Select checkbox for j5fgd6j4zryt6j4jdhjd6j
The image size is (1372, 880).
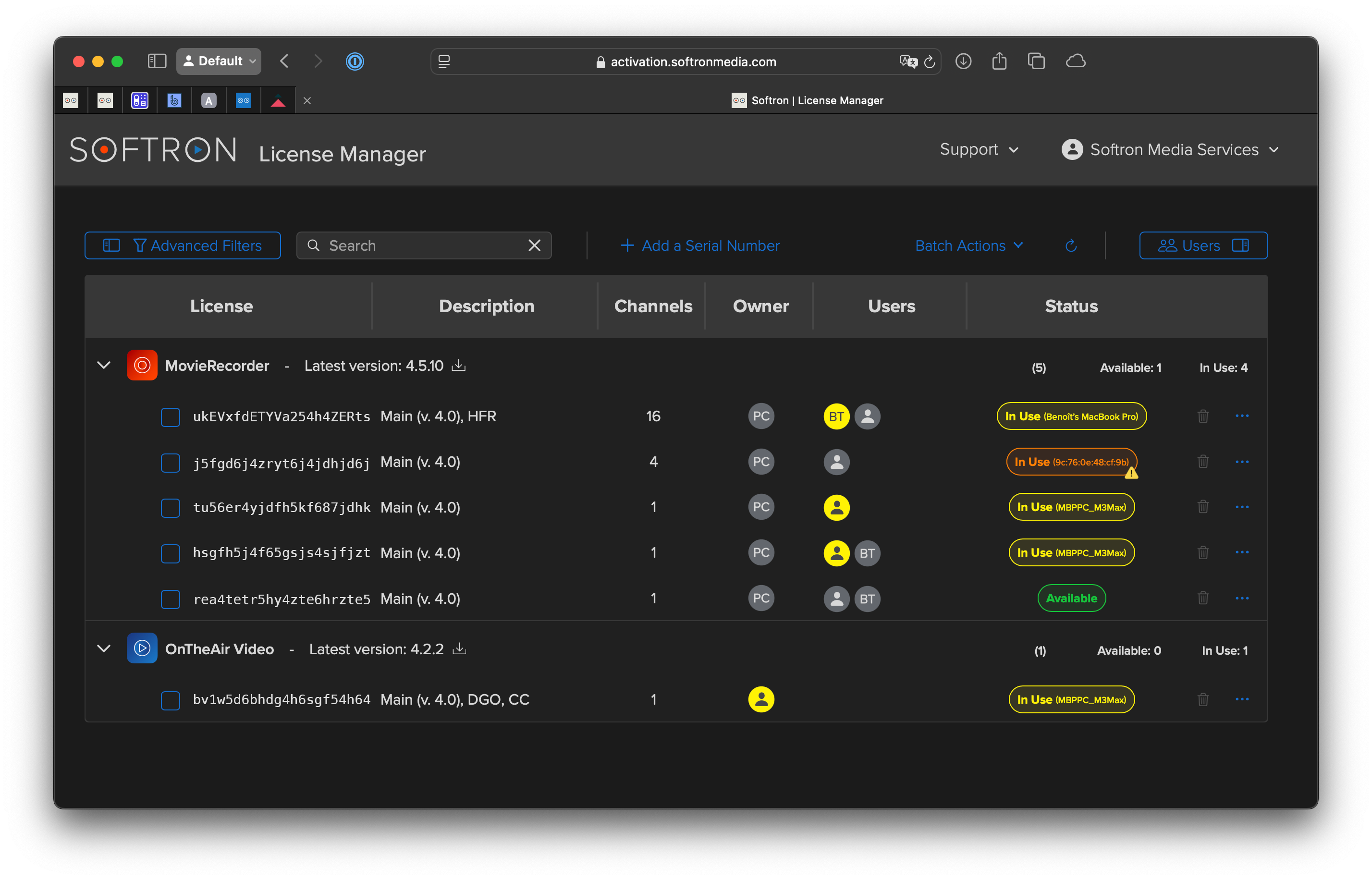[x=170, y=462]
